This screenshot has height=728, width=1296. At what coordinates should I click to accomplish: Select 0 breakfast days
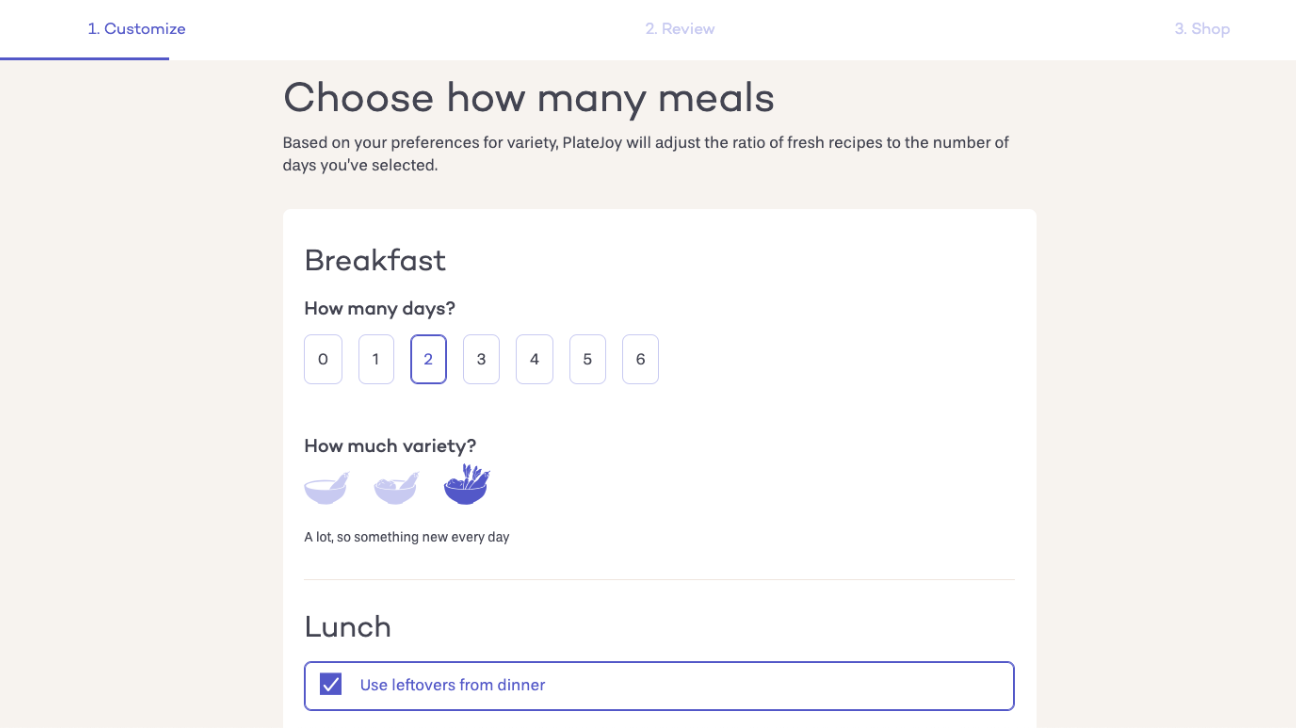323,359
